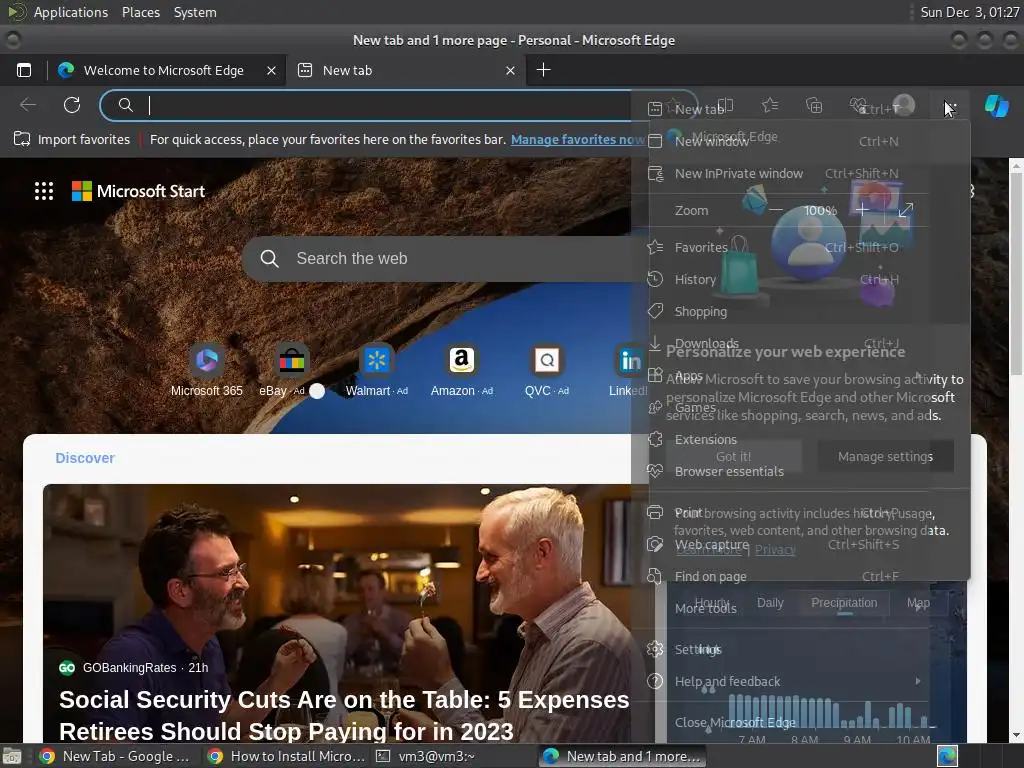
Task: Open the System menu in top panel
Action: (195, 12)
